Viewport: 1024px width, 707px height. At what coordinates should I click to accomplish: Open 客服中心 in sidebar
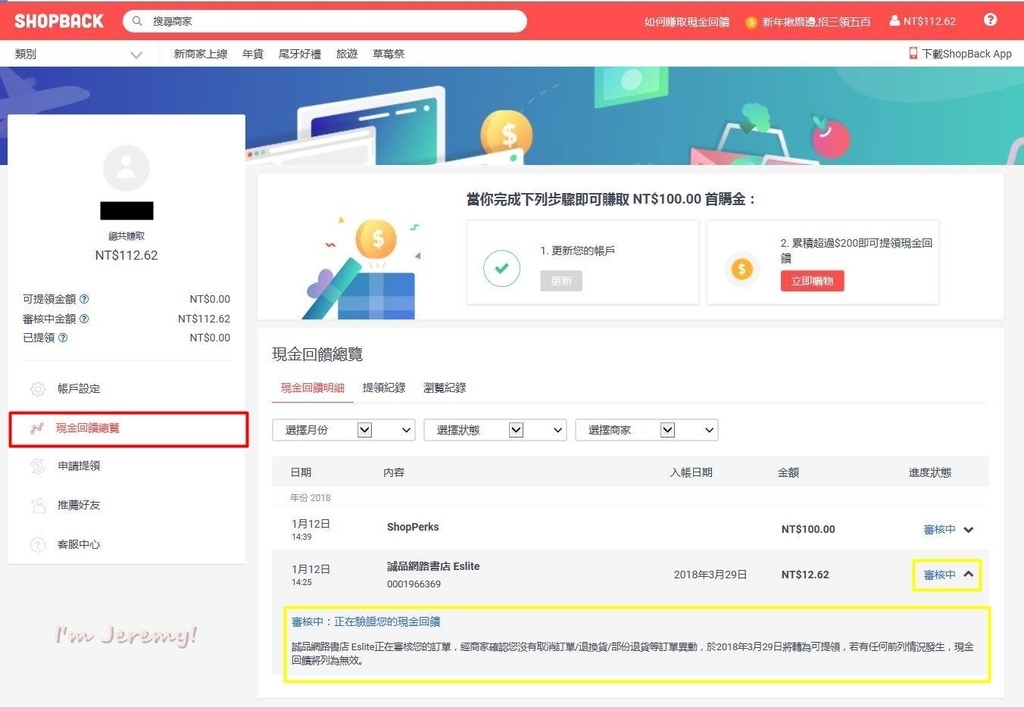(x=78, y=544)
